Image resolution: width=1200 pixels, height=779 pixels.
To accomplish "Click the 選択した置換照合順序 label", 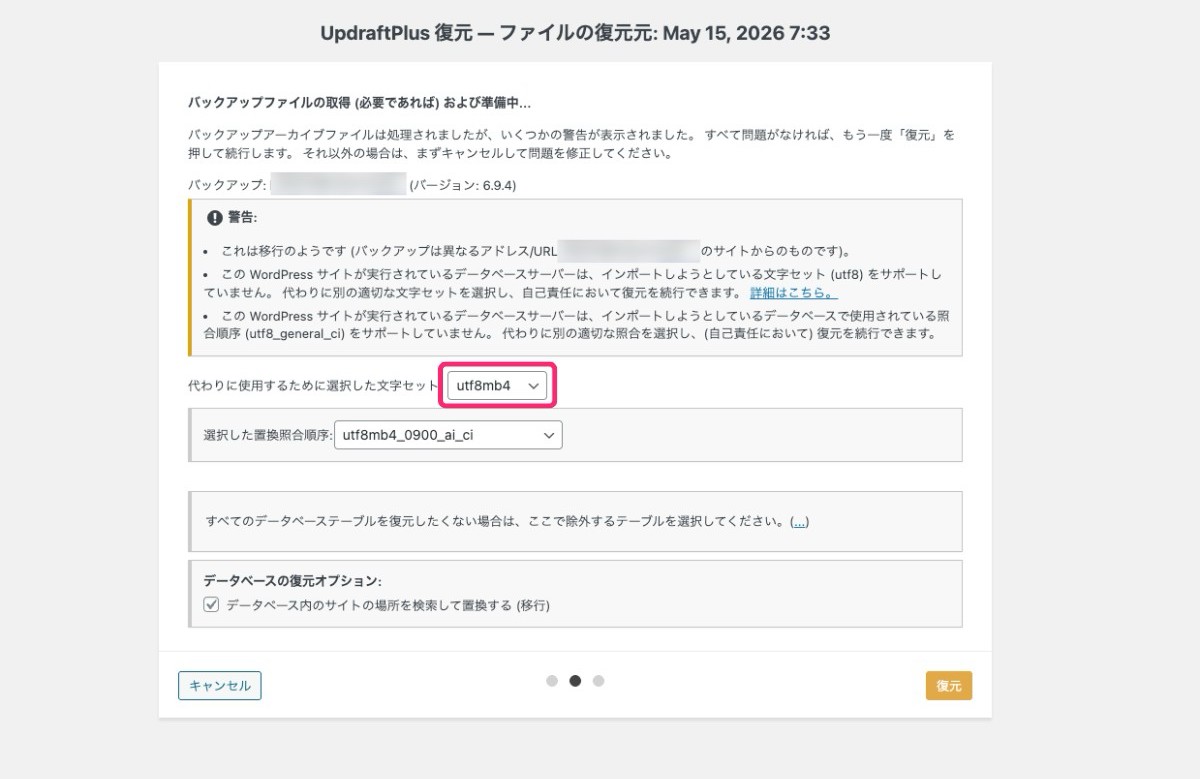I will click(x=267, y=436).
